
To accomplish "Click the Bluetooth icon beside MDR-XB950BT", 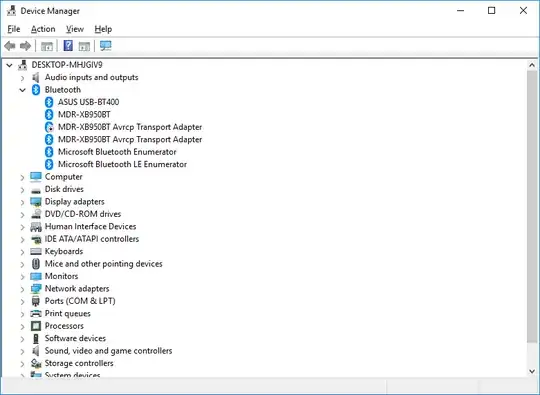I will (49, 115).
